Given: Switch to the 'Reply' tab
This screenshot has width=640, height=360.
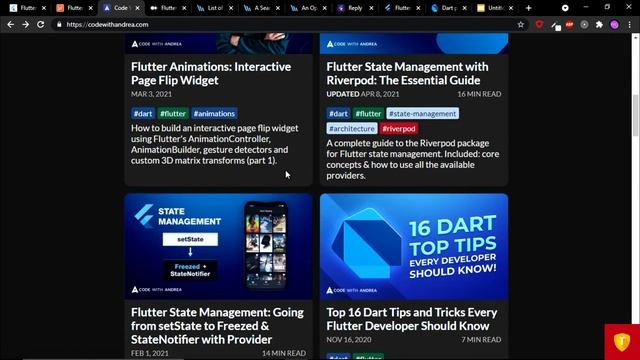Looking at the screenshot, I should click(355, 8).
